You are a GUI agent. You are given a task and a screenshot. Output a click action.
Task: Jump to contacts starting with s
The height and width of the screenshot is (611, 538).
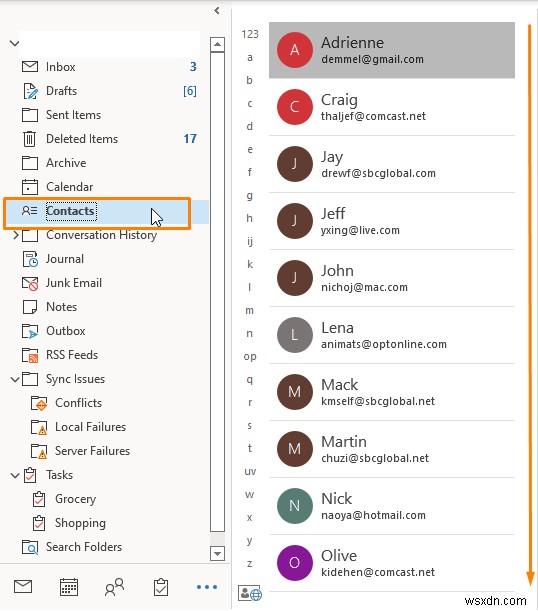[249, 426]
